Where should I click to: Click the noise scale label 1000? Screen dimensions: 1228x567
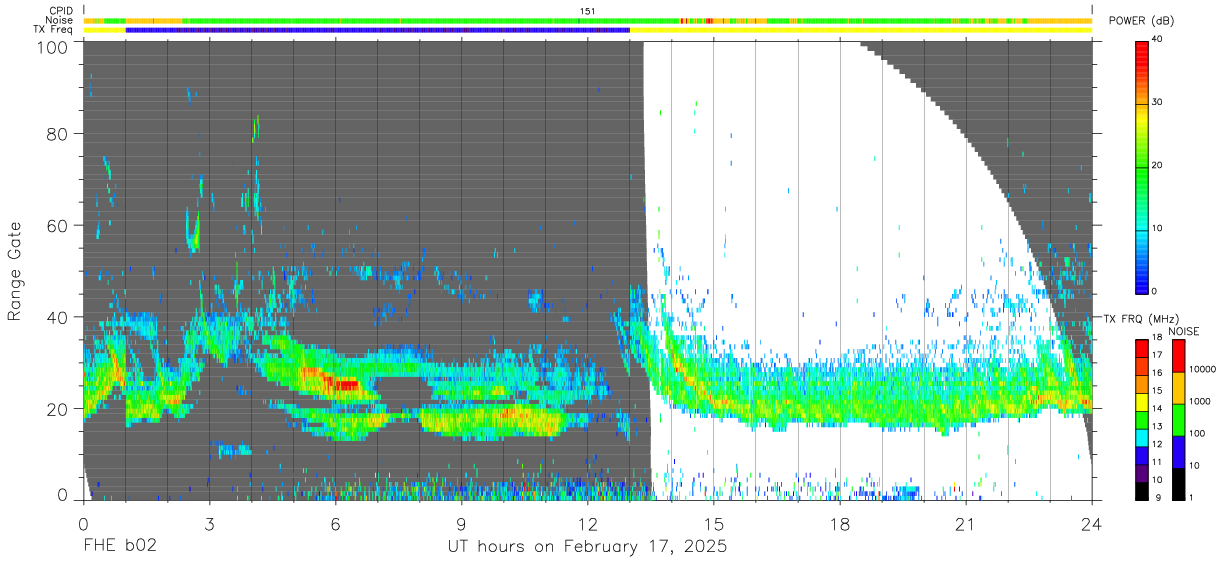pyautogui.click(x=1201, y=401)
